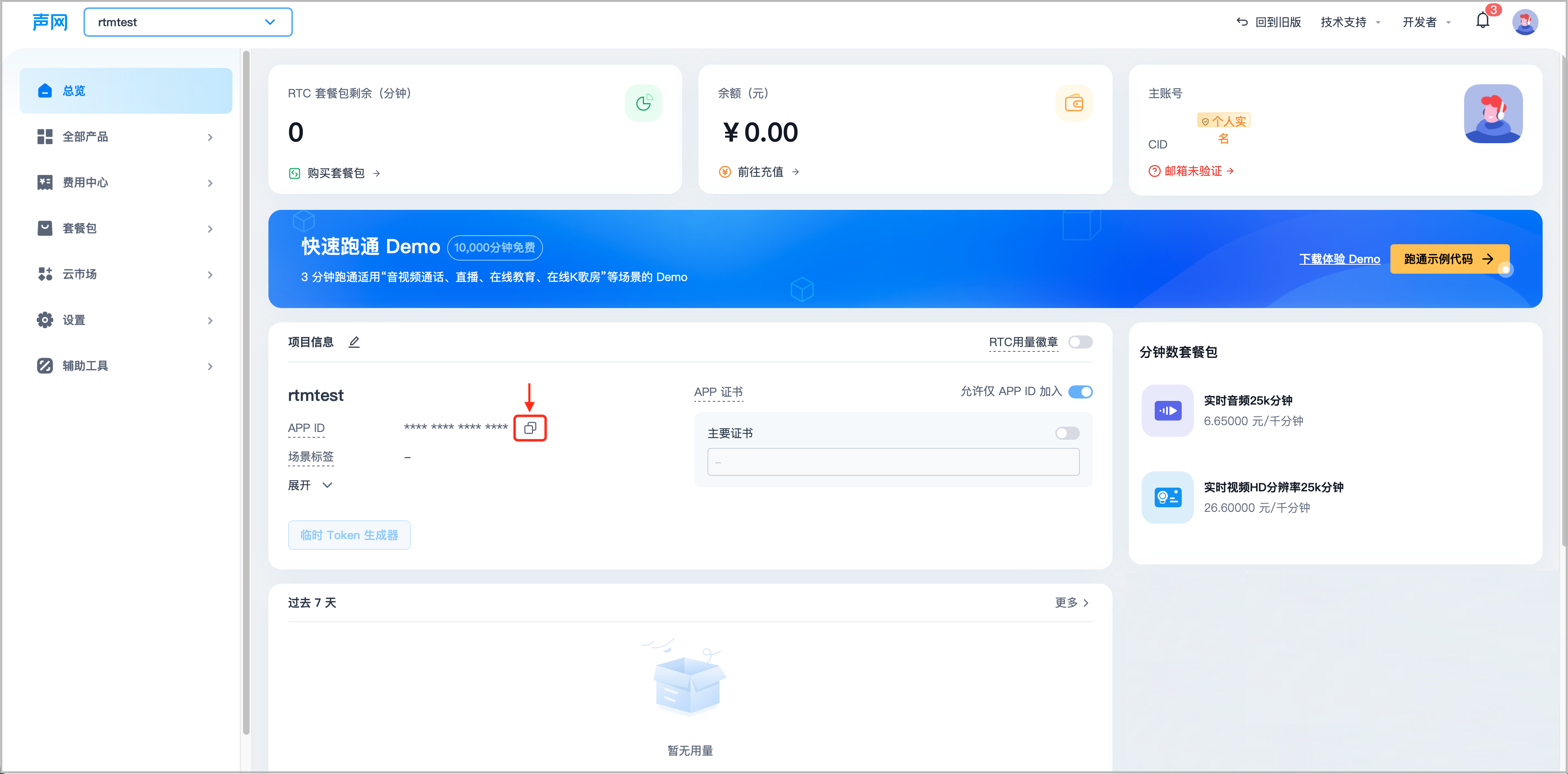Click the 跑通示例代码 button
This screenshot has width=1568, height=774.
coord(1448,259)
